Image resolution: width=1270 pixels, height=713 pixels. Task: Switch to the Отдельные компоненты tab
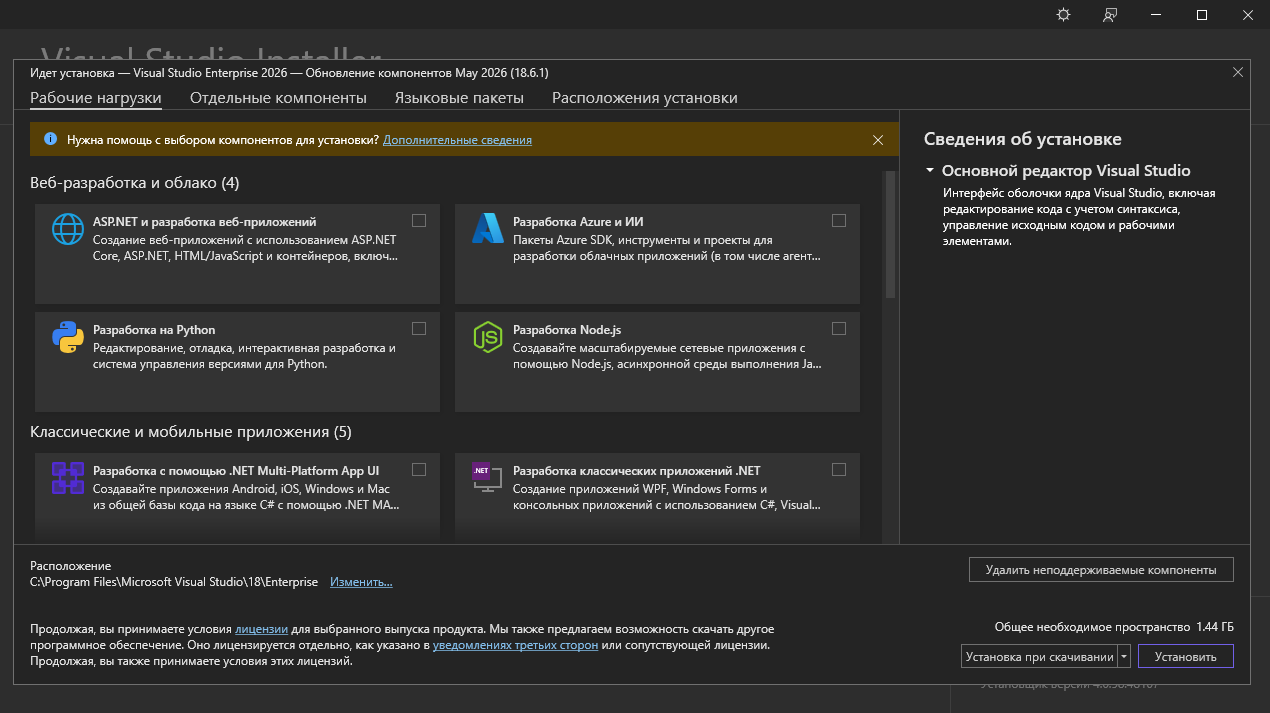[278, 98]
